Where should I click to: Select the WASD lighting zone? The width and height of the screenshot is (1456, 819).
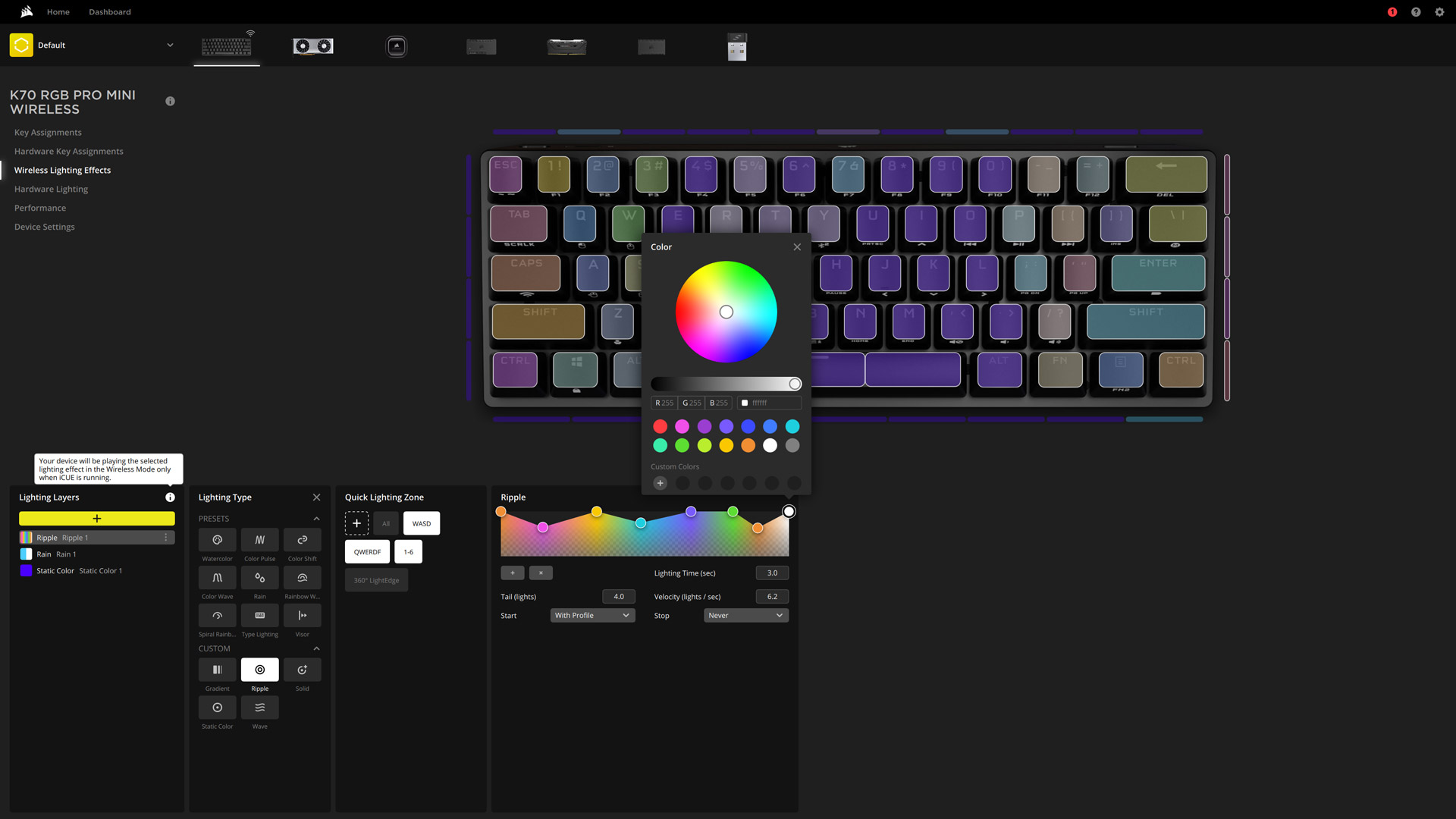click(422, 523)
